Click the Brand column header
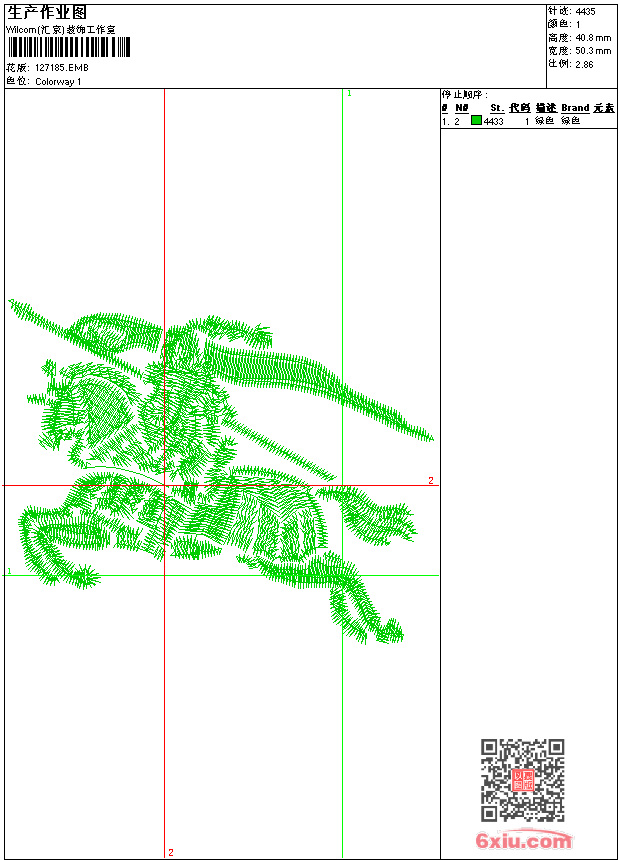 (x=574, y=108)
